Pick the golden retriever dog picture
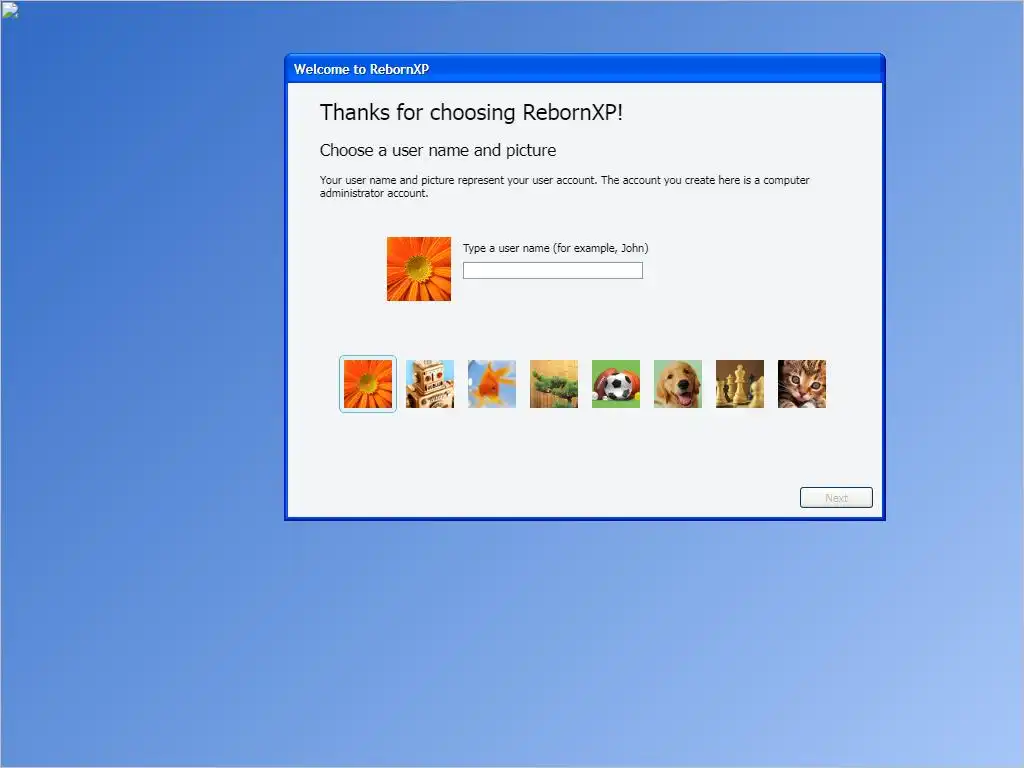1024x768 pixels. pos(678,384)
